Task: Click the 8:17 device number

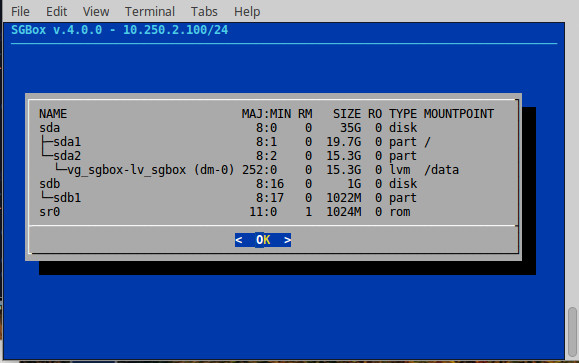Action: [270, 198]
